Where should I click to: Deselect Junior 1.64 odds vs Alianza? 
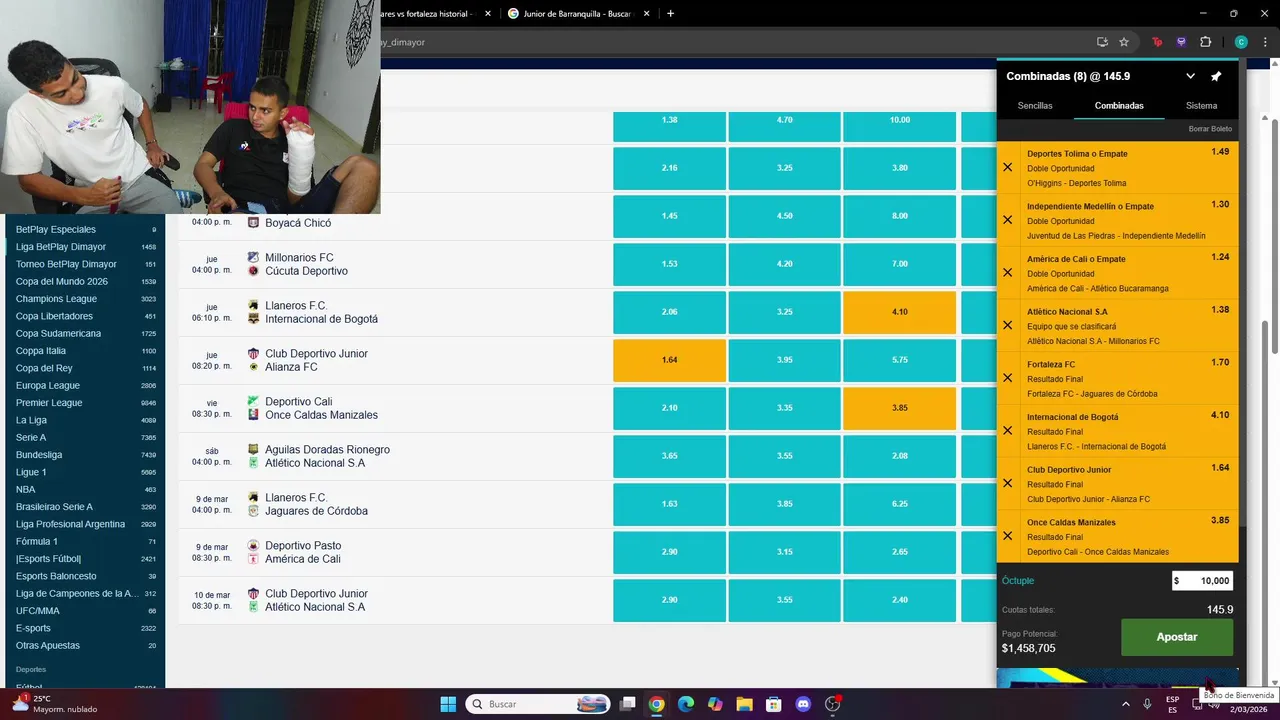[669, 360]
